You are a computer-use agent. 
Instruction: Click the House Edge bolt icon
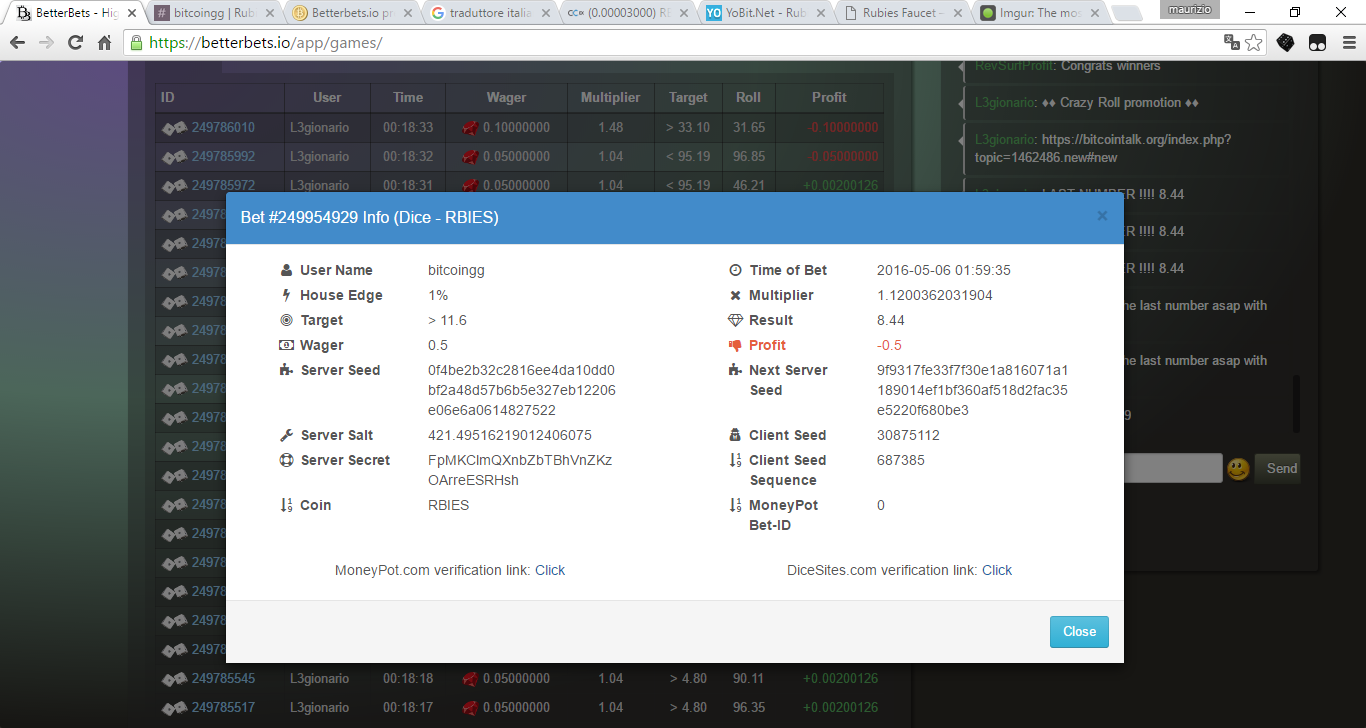(287, 295)
